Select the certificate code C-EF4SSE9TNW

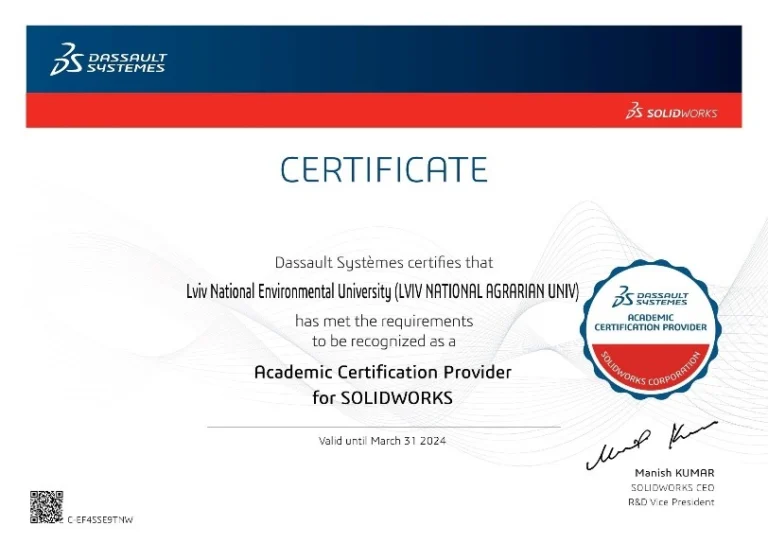(100, 520)
